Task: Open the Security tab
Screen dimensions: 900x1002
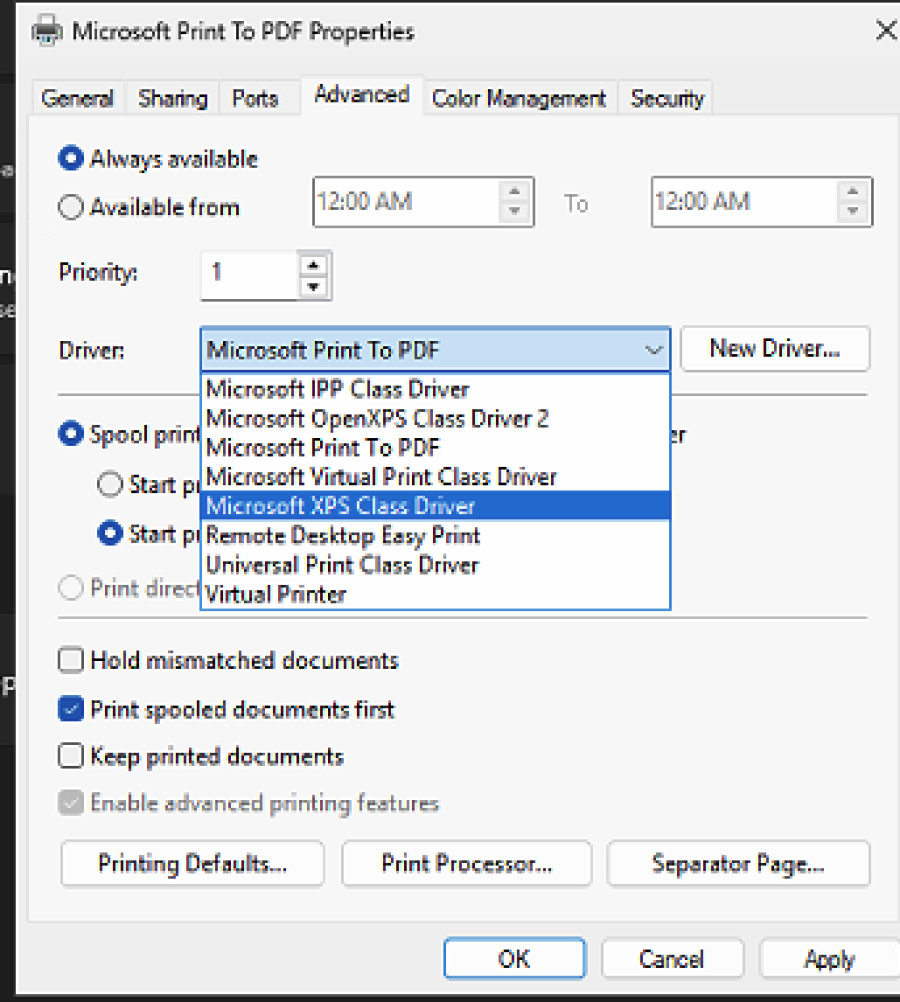Action: tap(667, 98)
